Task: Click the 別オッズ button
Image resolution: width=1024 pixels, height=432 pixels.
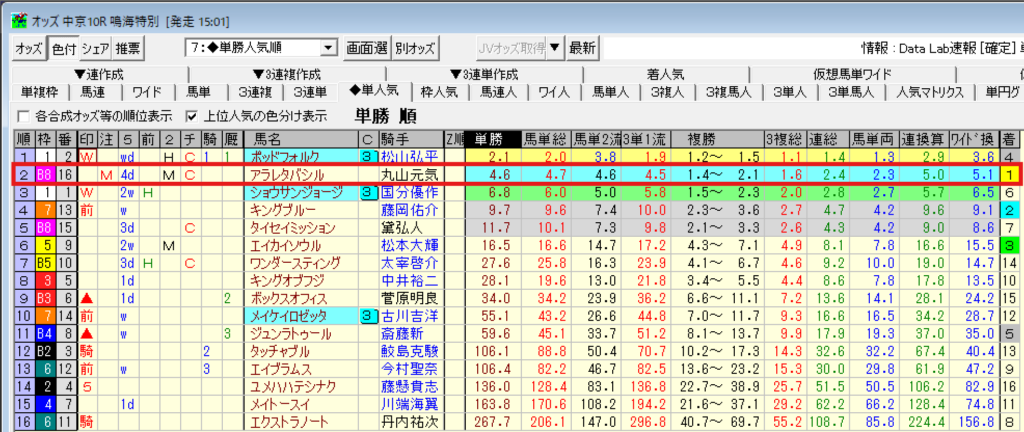Action: coord(415,47)
